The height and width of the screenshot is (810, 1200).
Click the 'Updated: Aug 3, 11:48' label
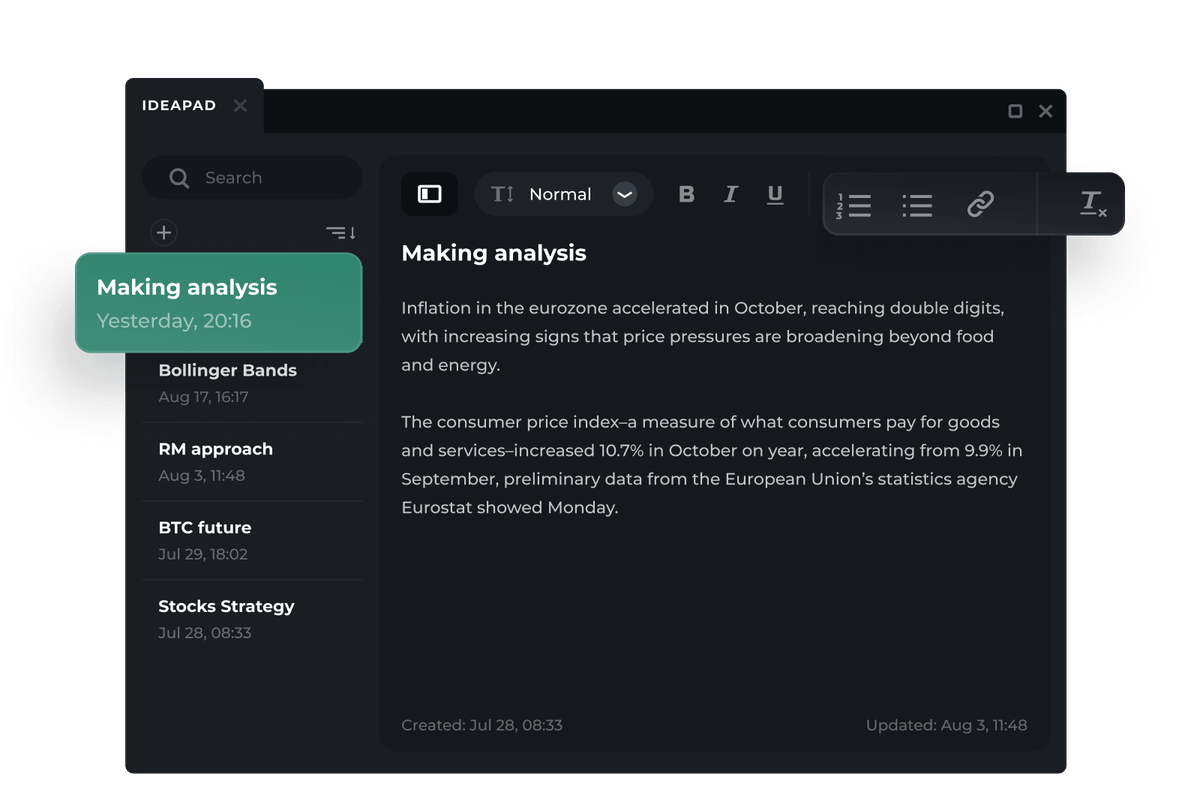pos(946,725)
